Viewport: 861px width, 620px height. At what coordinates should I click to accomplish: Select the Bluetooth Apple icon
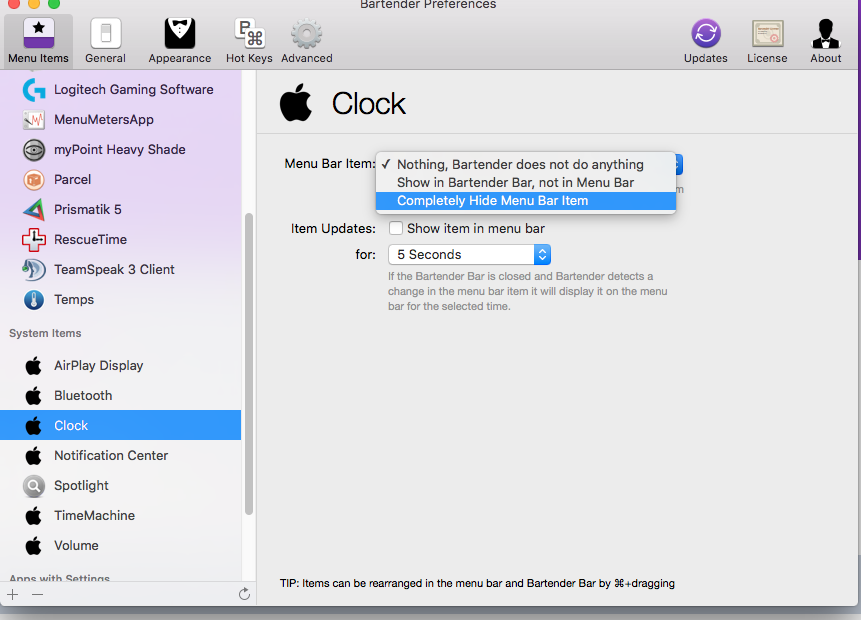34,395
